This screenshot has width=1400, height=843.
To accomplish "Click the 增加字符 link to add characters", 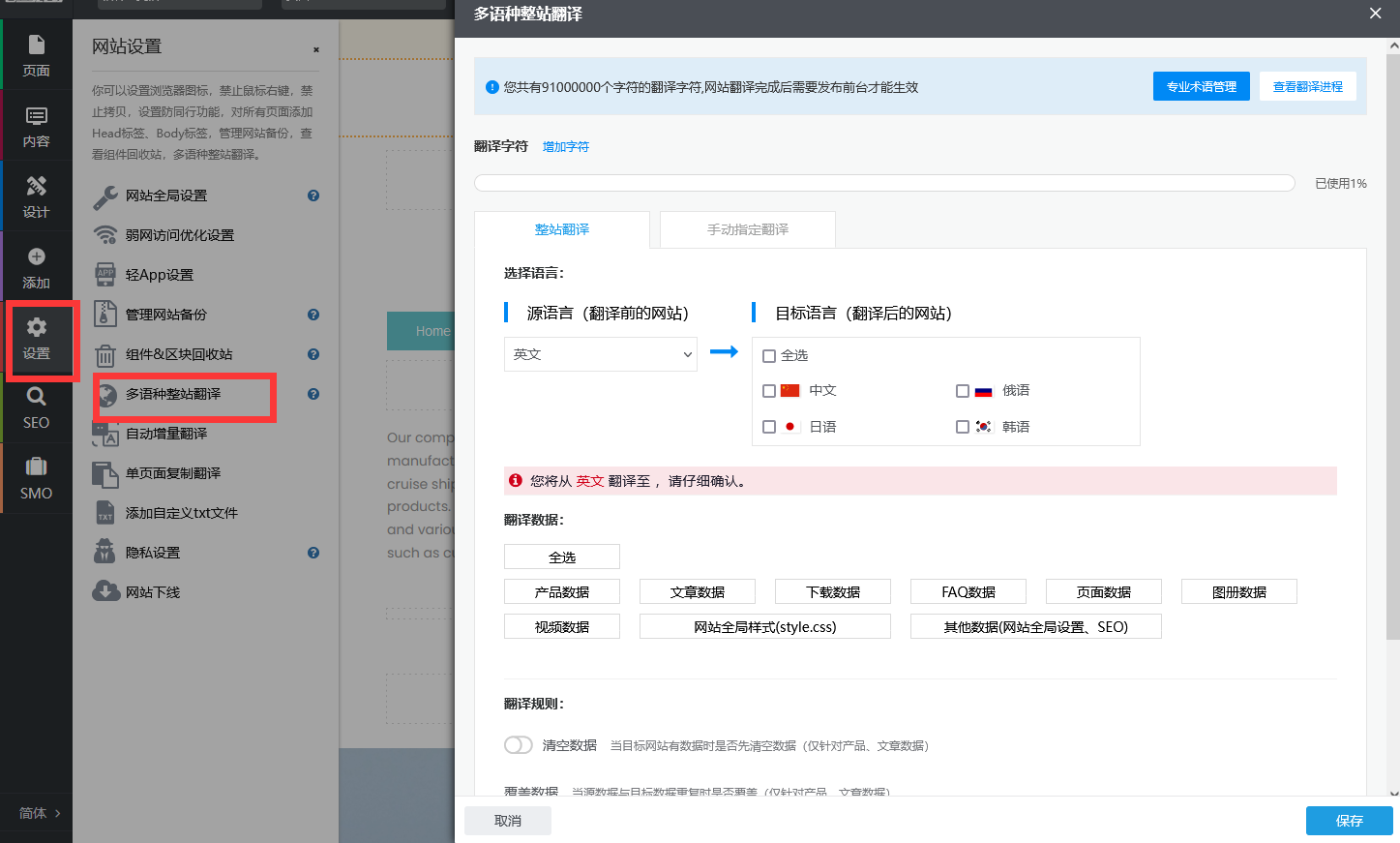I will click(x=565, y=146).
